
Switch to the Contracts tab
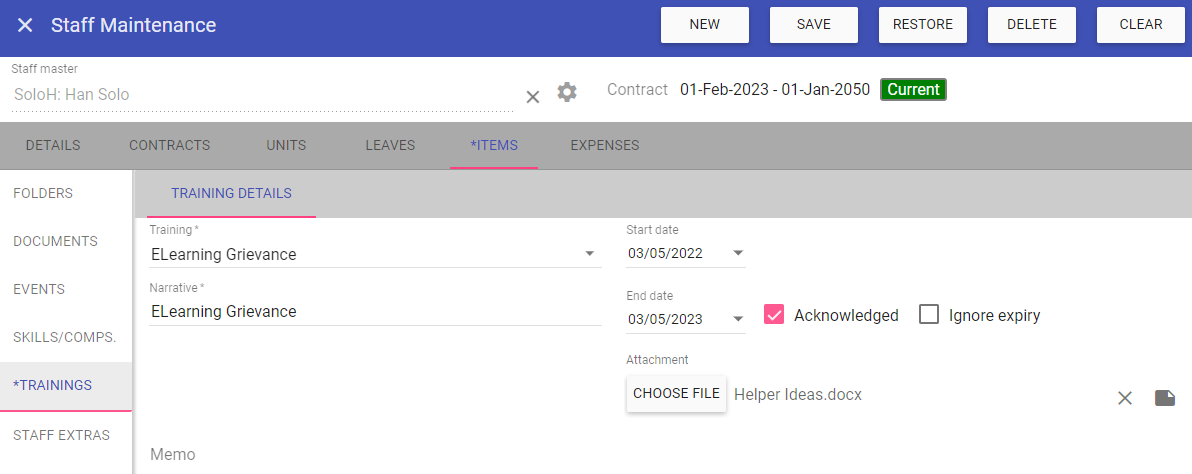(x=170, y=145)
